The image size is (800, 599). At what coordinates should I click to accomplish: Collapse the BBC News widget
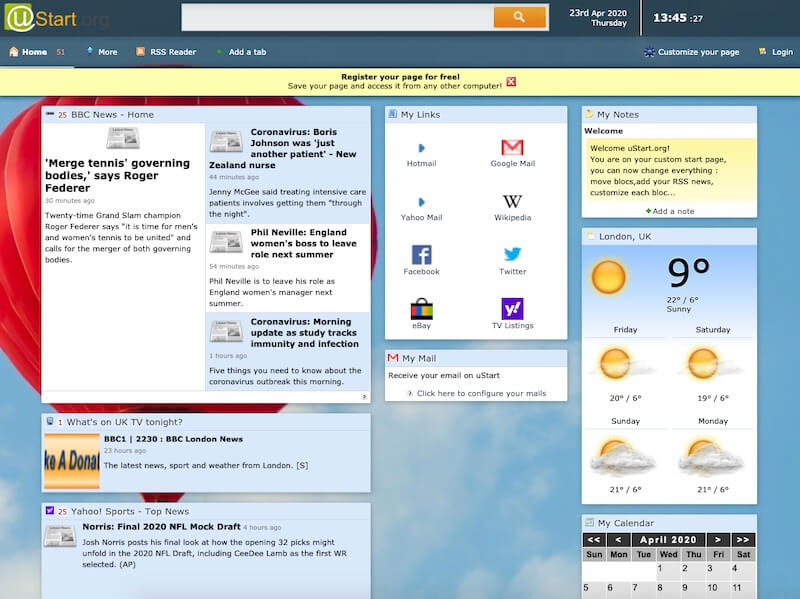click(x=49, y=114)
